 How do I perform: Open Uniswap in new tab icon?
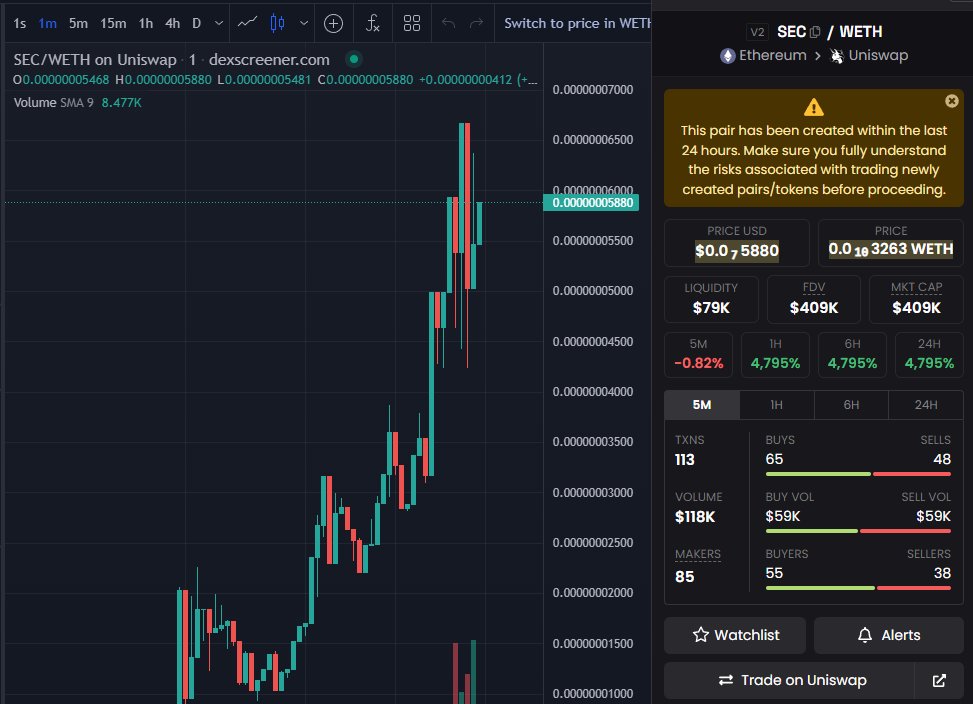pyautogui.click(x=939, y=680)
